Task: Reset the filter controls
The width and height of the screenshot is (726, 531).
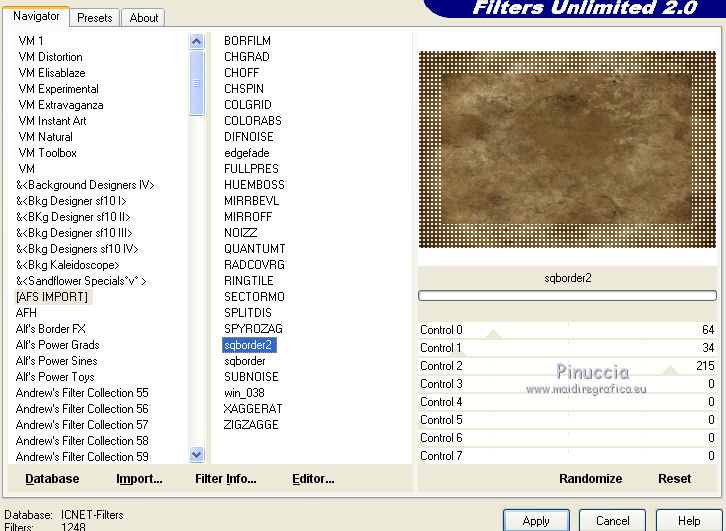Action: [674, 479]
